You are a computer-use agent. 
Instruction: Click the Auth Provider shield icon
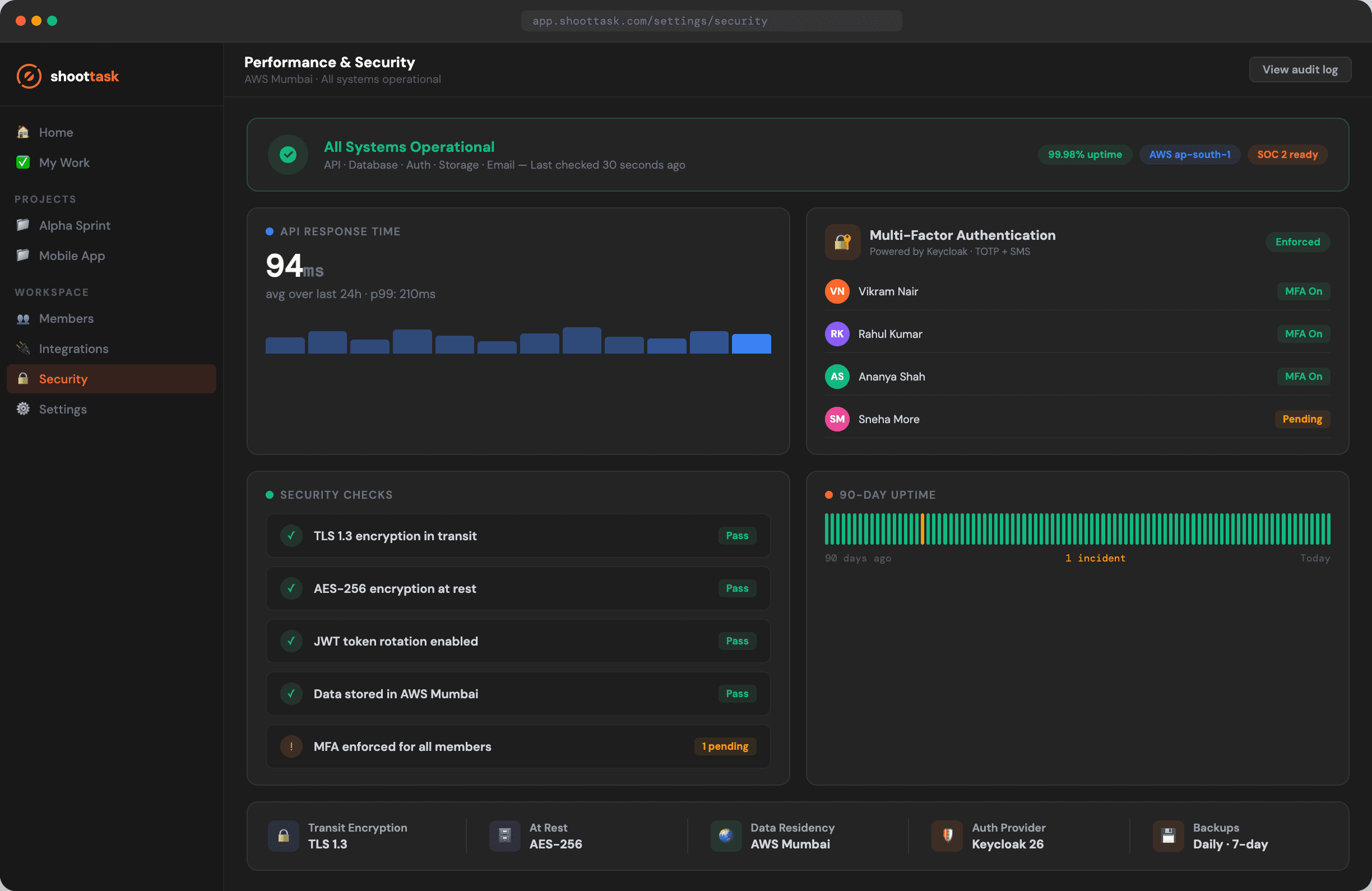pyautogui.click(x=947, y=836)
